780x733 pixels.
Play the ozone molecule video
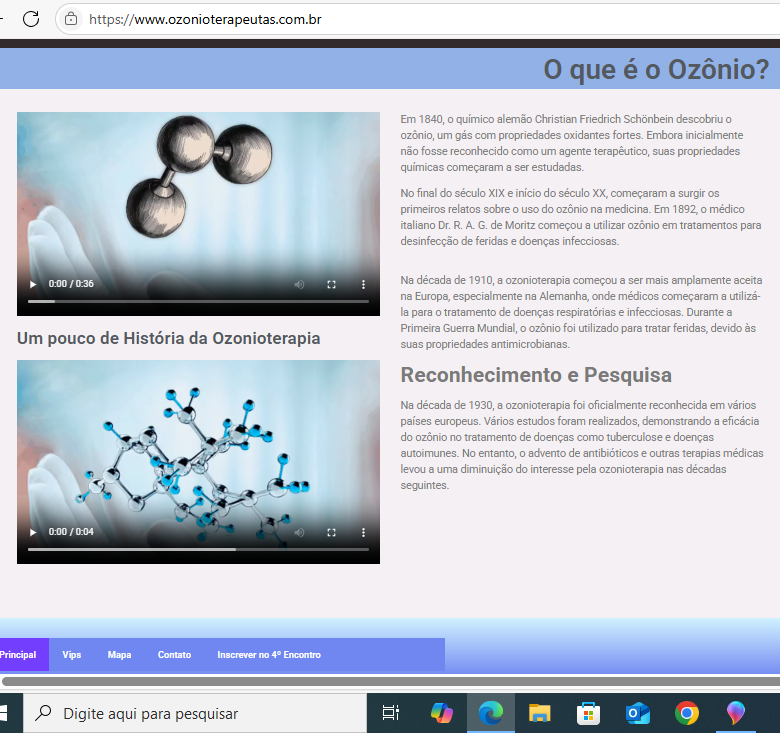33,284
